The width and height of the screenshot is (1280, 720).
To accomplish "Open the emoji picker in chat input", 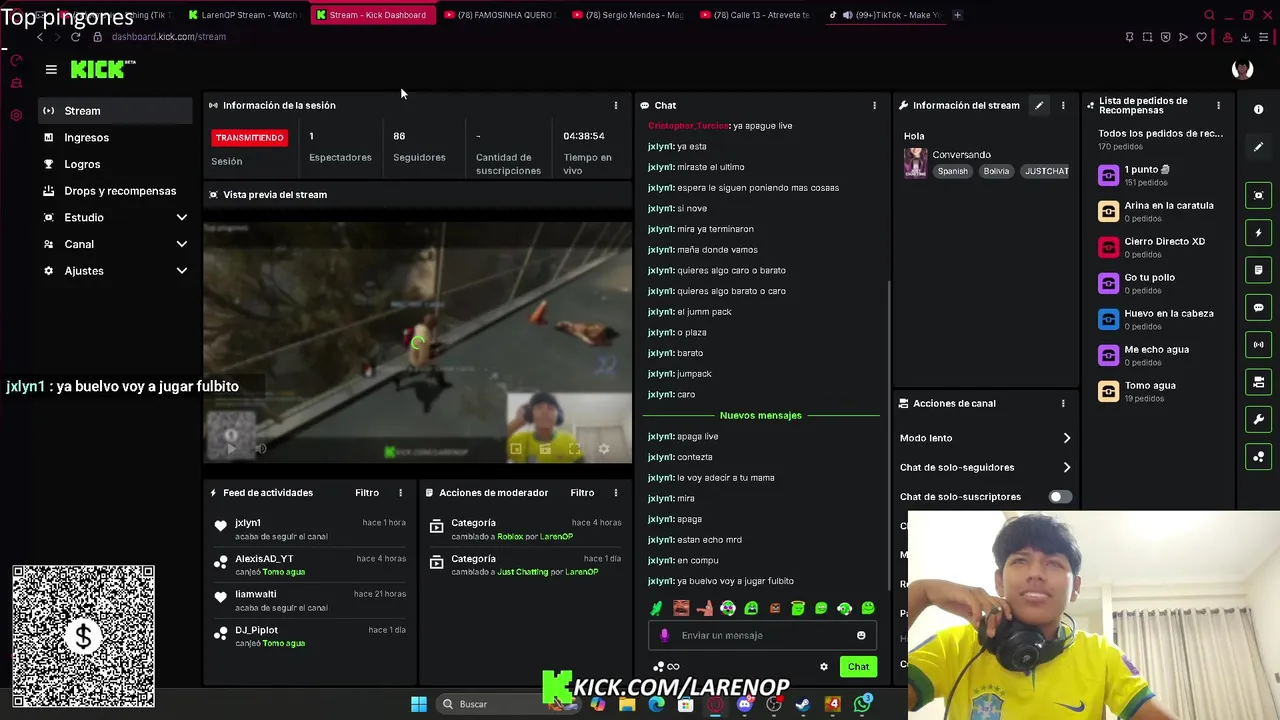I will click(x=861, y=635).
